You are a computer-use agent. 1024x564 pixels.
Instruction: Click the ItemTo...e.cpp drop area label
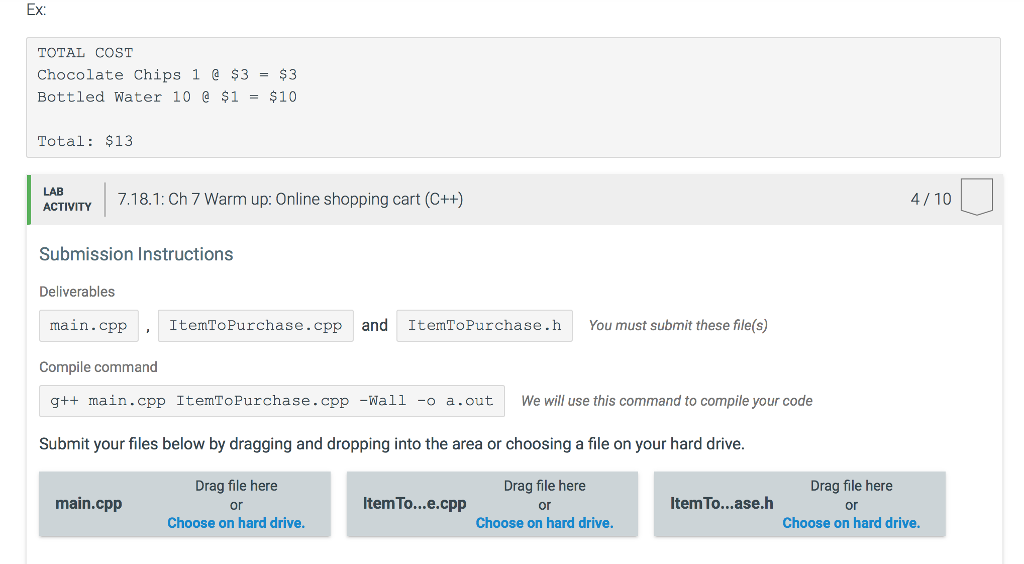[x=415, y=504]
